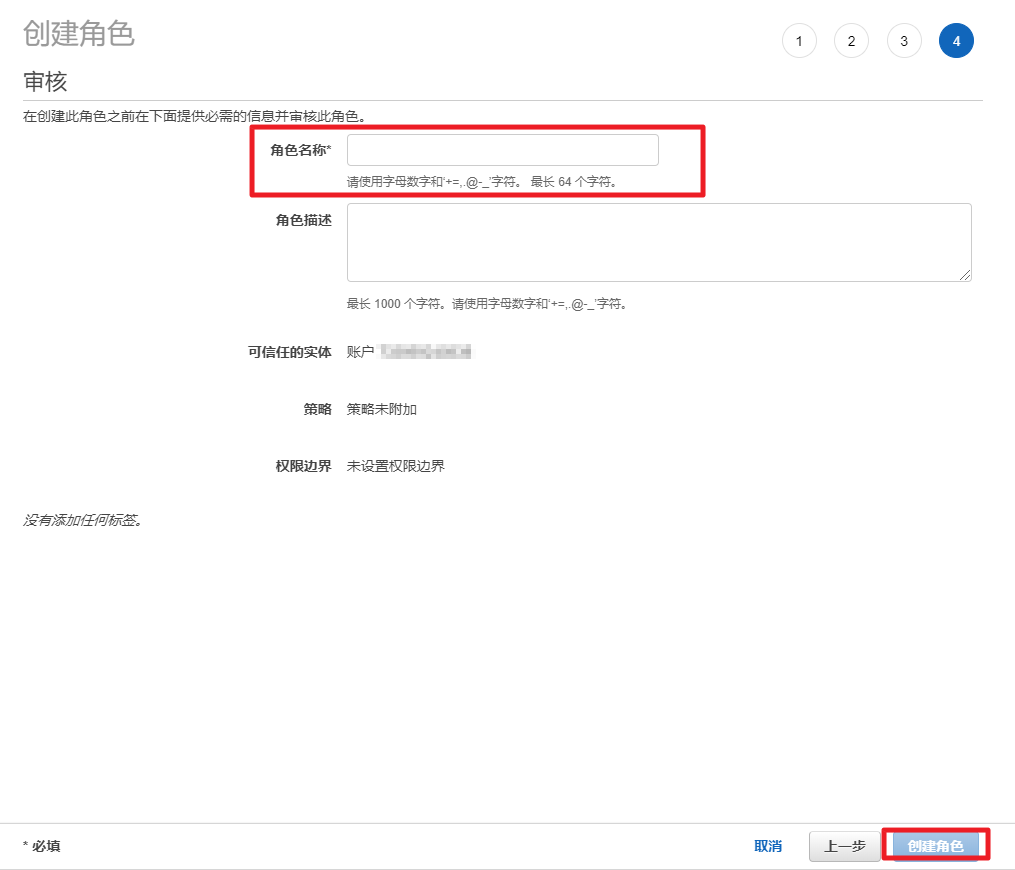Click the 角色名称 field label
The image size is (1015, 870).
click(x=300, y=150)
